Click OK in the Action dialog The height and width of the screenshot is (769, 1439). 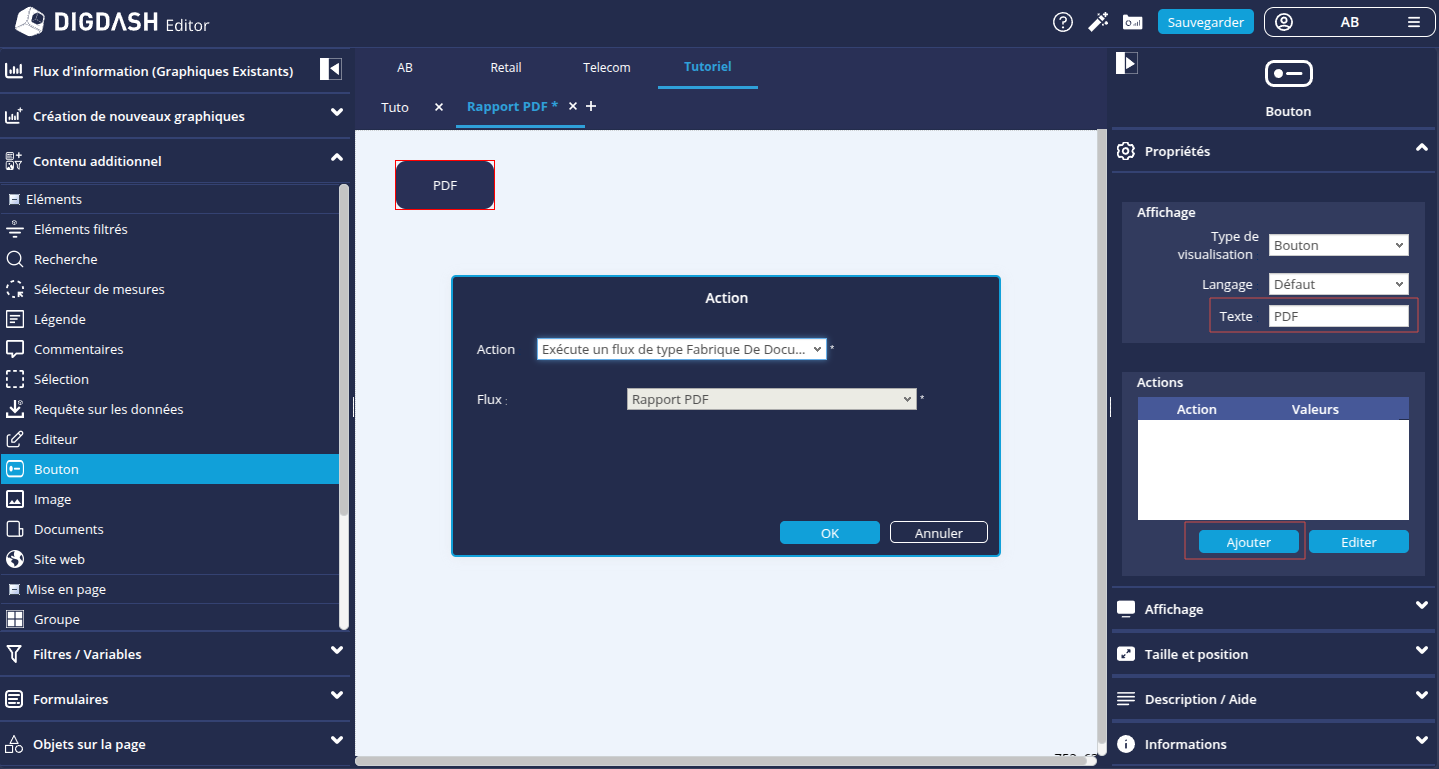click(x=829, y=533)
